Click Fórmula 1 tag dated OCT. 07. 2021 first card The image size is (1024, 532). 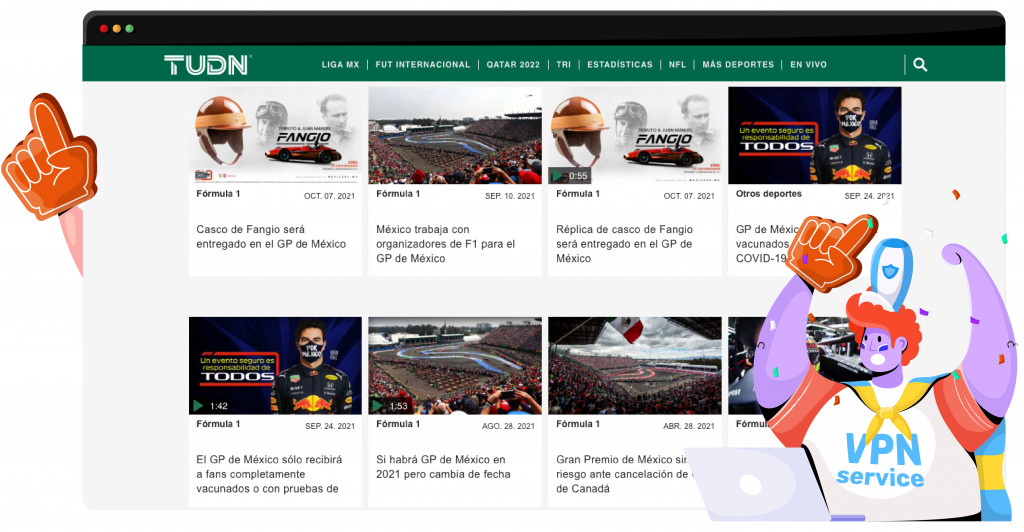point(218,194)
